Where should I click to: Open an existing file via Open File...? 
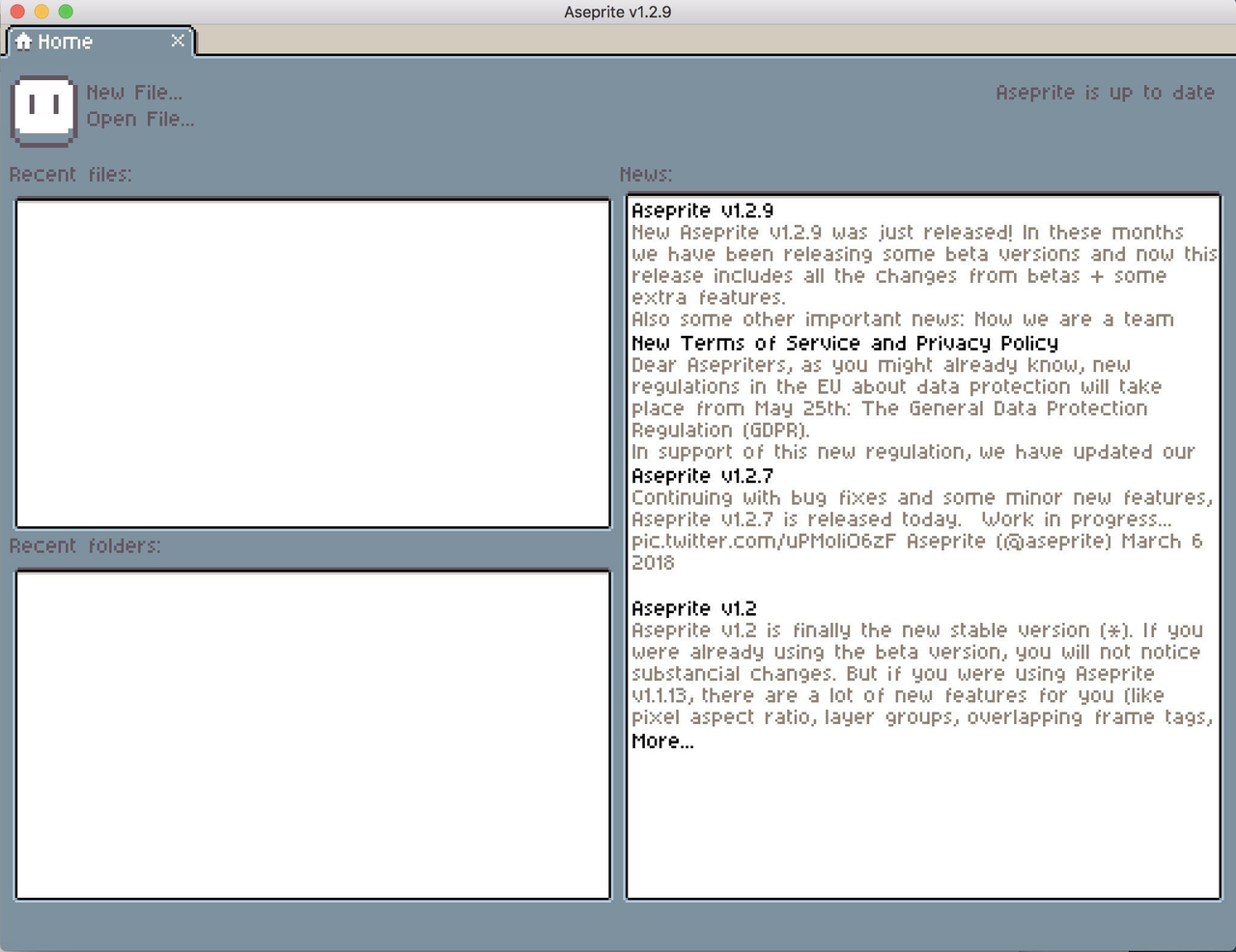(x=140, y=120)
